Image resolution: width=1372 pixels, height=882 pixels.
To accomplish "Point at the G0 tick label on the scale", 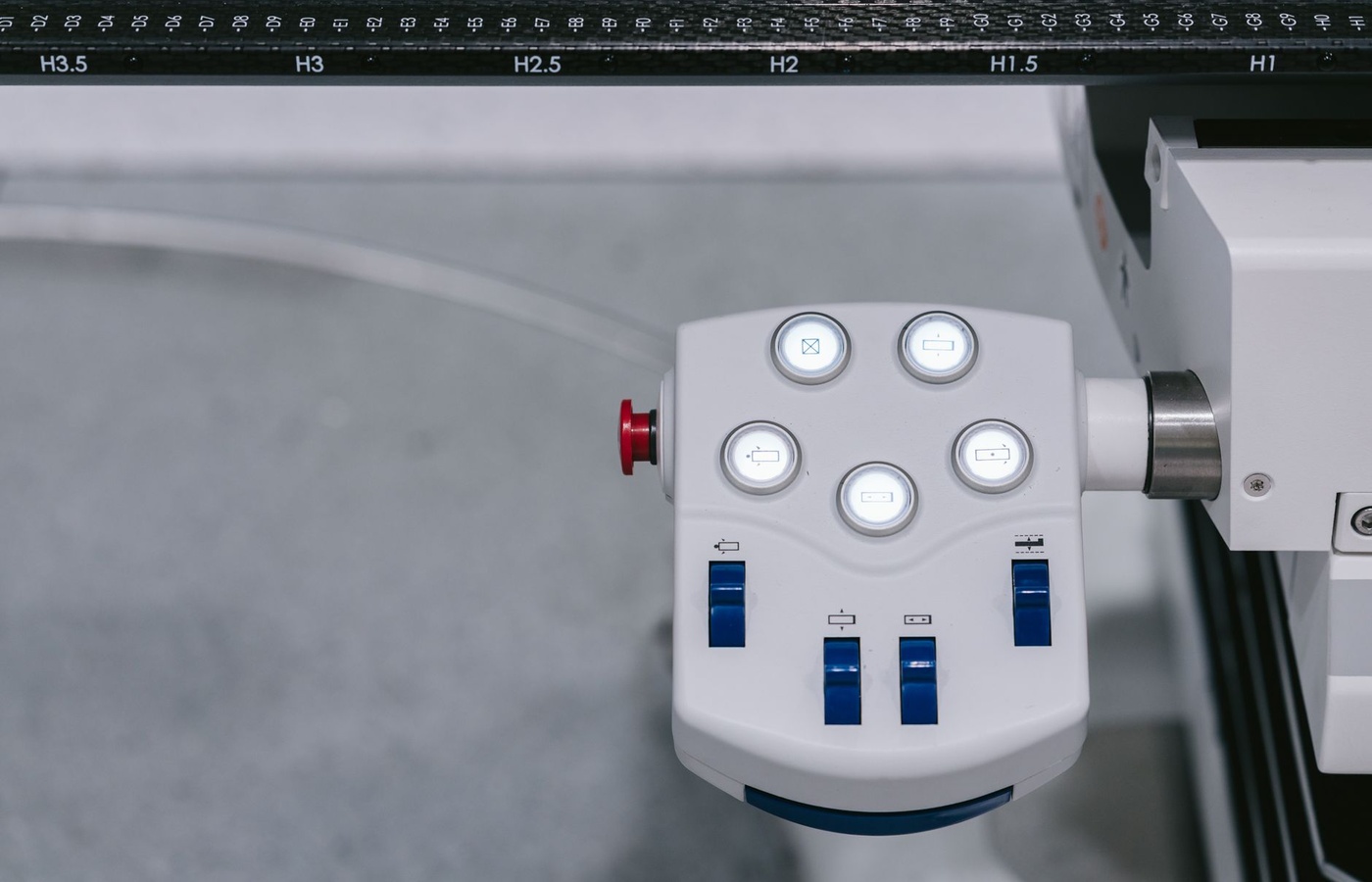I will (x=982, y=21).
